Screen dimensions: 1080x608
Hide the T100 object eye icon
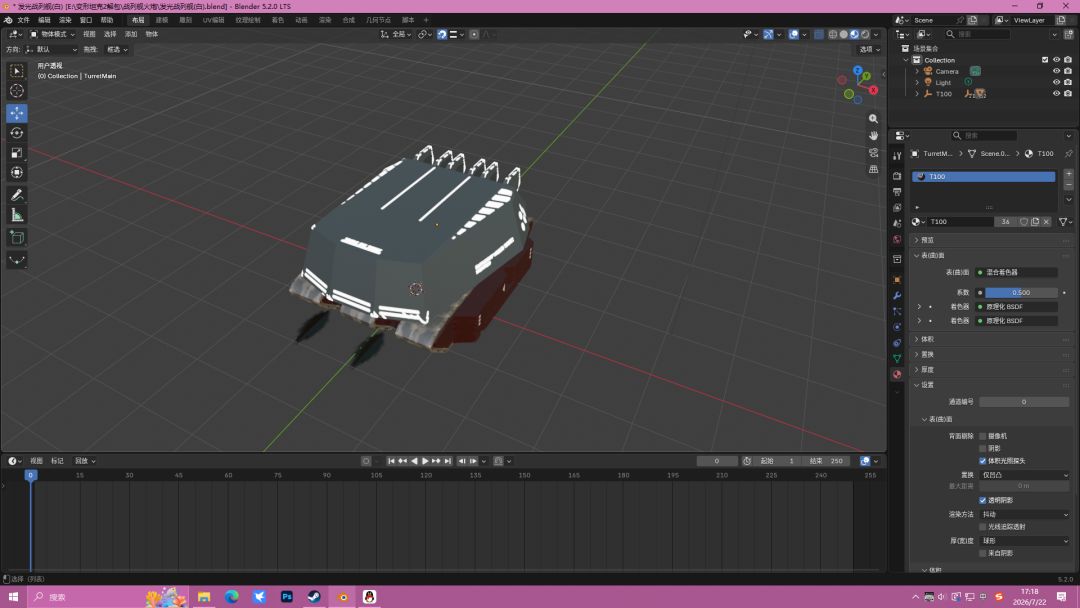pyautogui.click(x=1057, y=94)
